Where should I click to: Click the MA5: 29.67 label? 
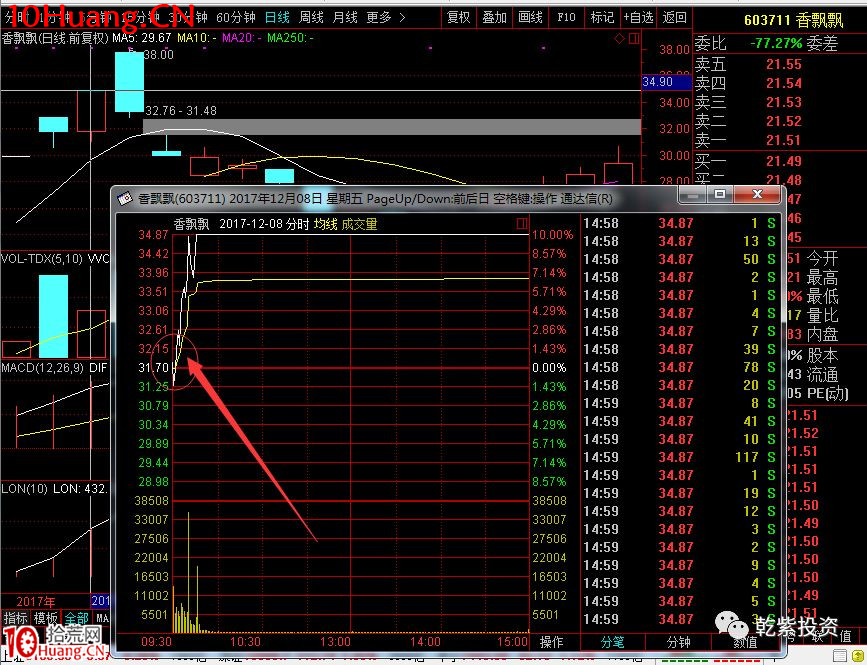(x=142, y=38)
